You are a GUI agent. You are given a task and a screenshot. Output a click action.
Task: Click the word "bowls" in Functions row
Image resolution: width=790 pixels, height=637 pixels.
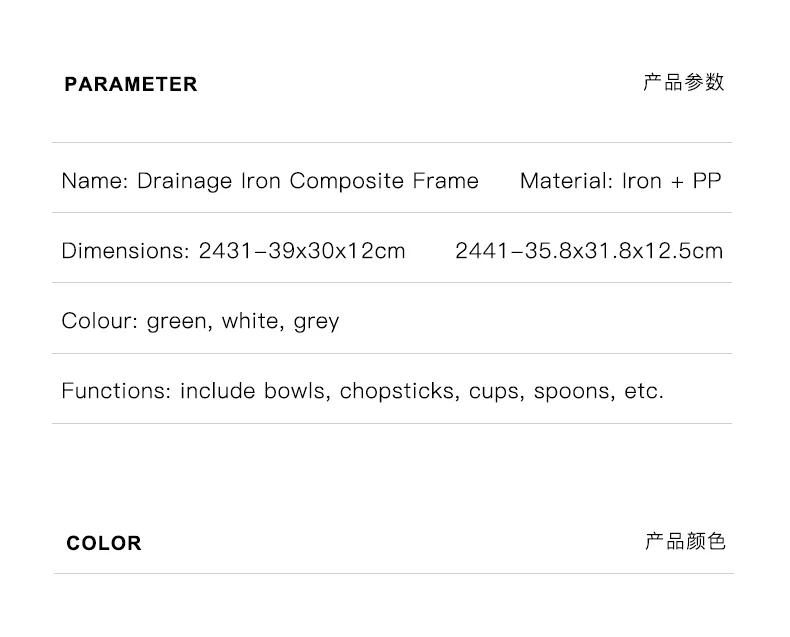coord(296,391)
